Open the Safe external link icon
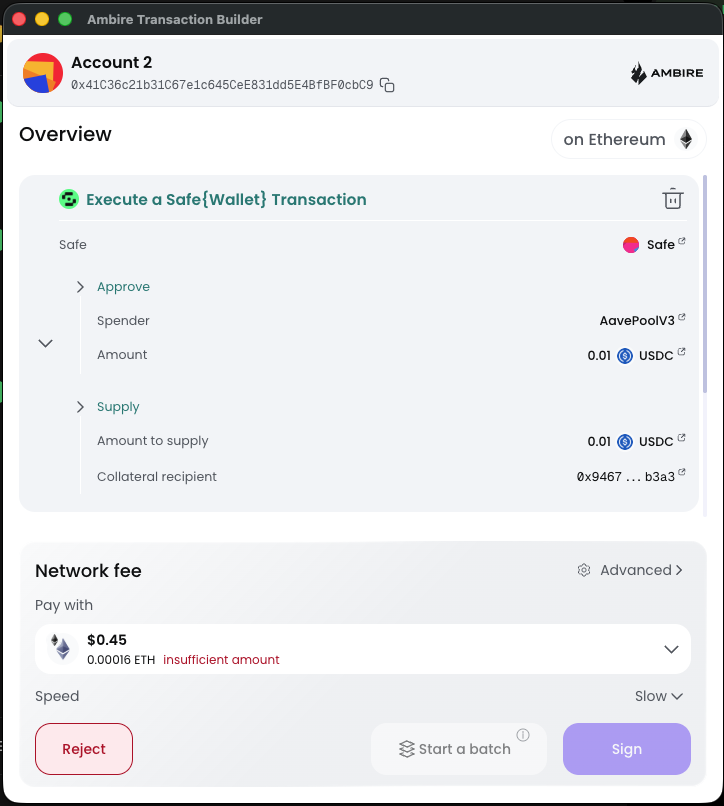724x806 pixels. pos(682,241)
